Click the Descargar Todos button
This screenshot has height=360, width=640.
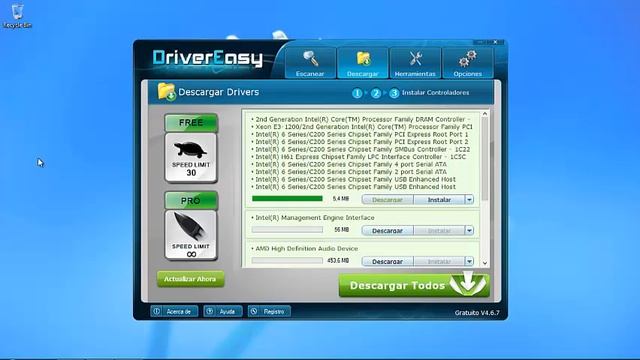(x=414, y=285)
